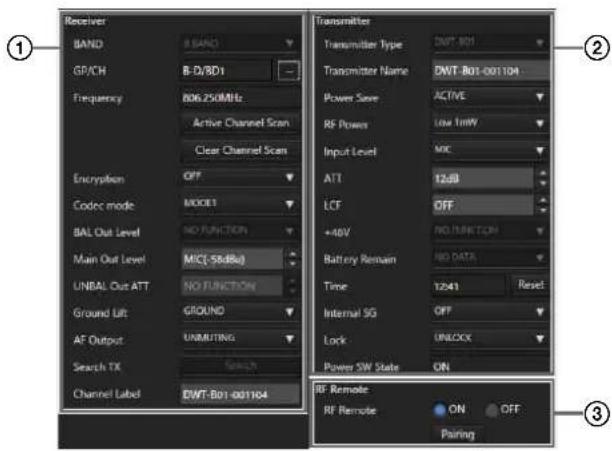Click the Frequency field 806.250MHz

(x=240, y=98)
